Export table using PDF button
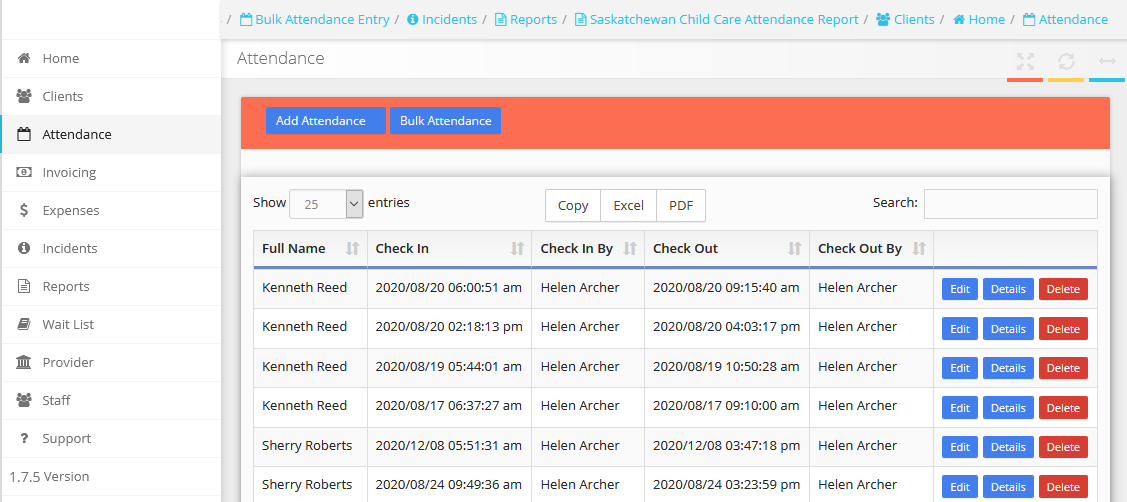 pos(681,205)
